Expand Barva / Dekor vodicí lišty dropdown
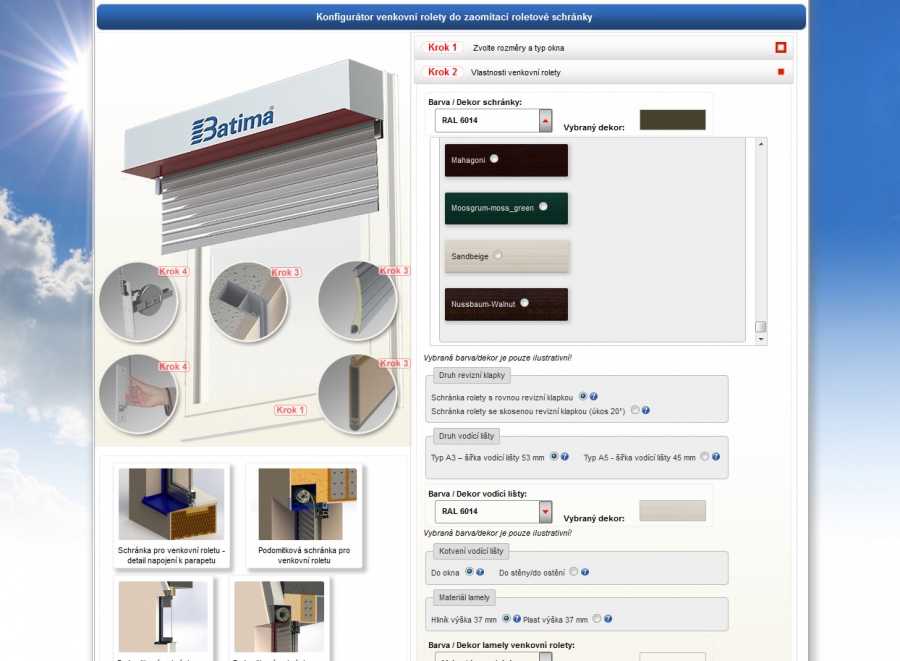The height and width of the screenshot is (661, 900). [x=545, y=512]
